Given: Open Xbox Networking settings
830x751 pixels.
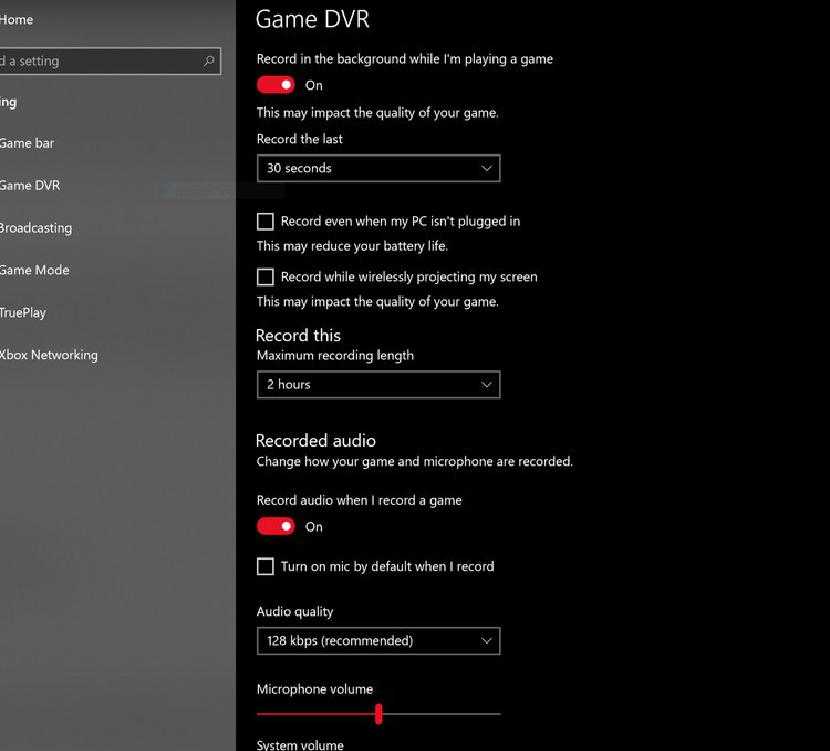Looking at the screenshot, I should [x=48, y=355].
